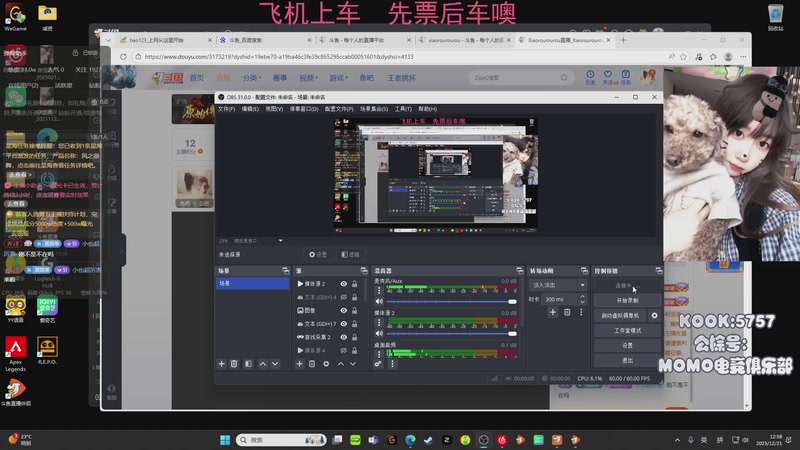Increase the transition duration with the up stepper
This screenshot has height=450, width=800.
[582, 296]
